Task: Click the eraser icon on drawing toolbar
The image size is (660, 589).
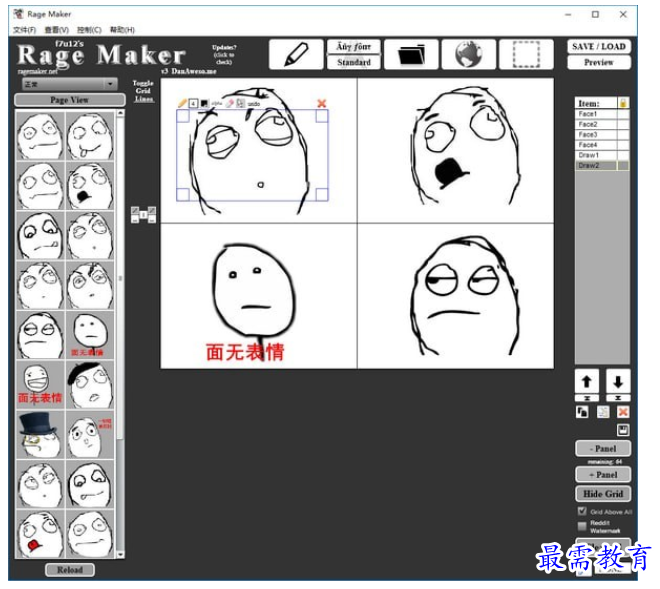Action: coord(229,103)
